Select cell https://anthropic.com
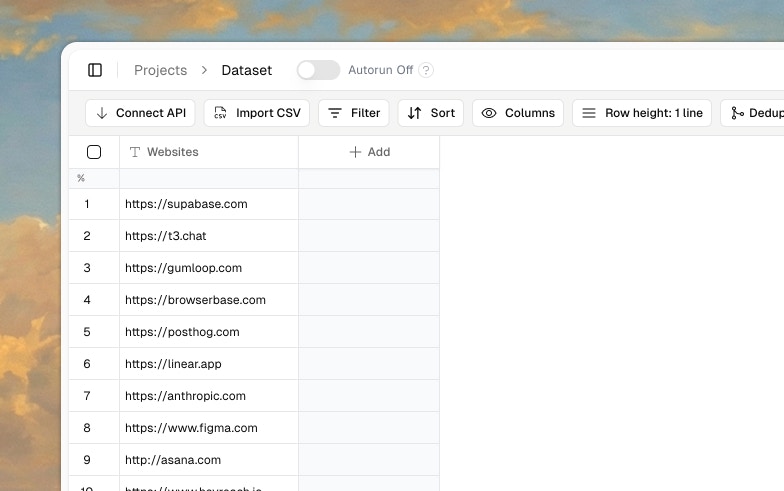Image resolution: width=784 pixels, height=491 pixels. [x=209, y=396]
